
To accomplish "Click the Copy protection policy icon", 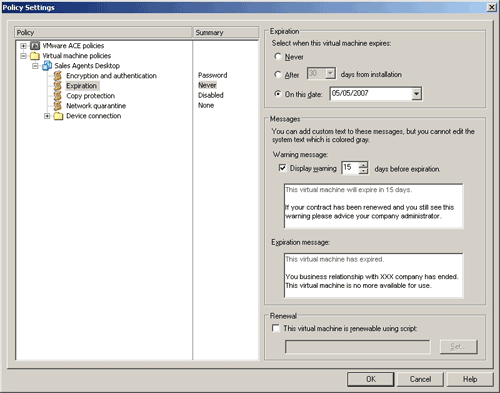I will [58, 96].
